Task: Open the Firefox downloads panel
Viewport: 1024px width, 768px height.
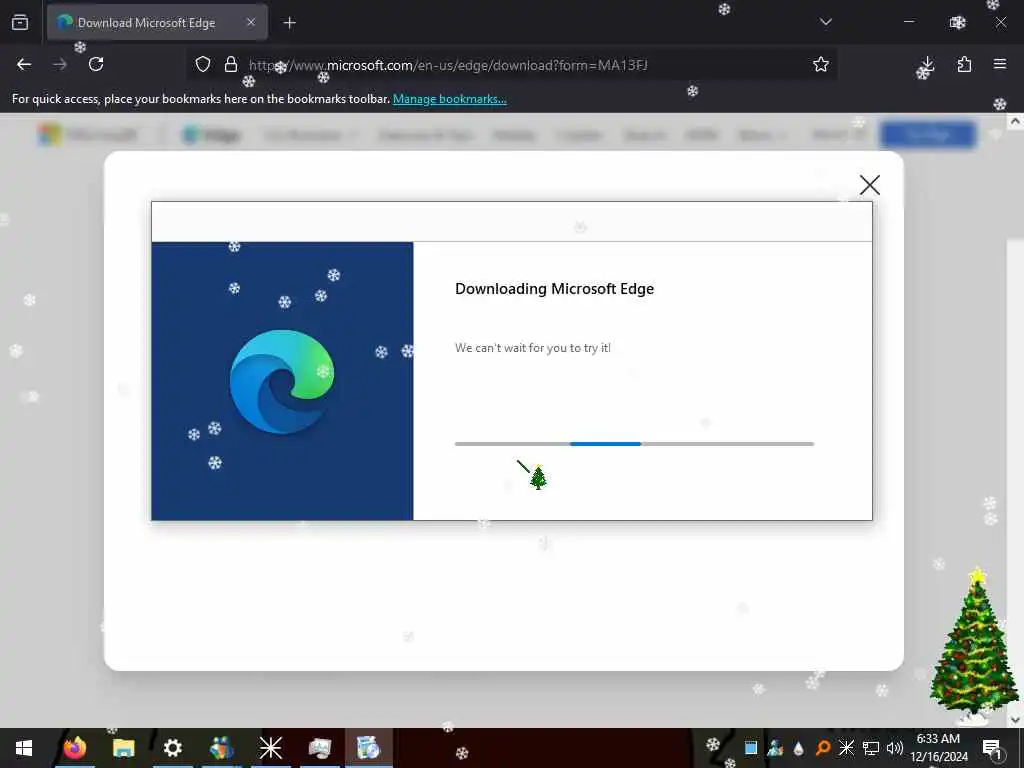Action: pos(927,65)
